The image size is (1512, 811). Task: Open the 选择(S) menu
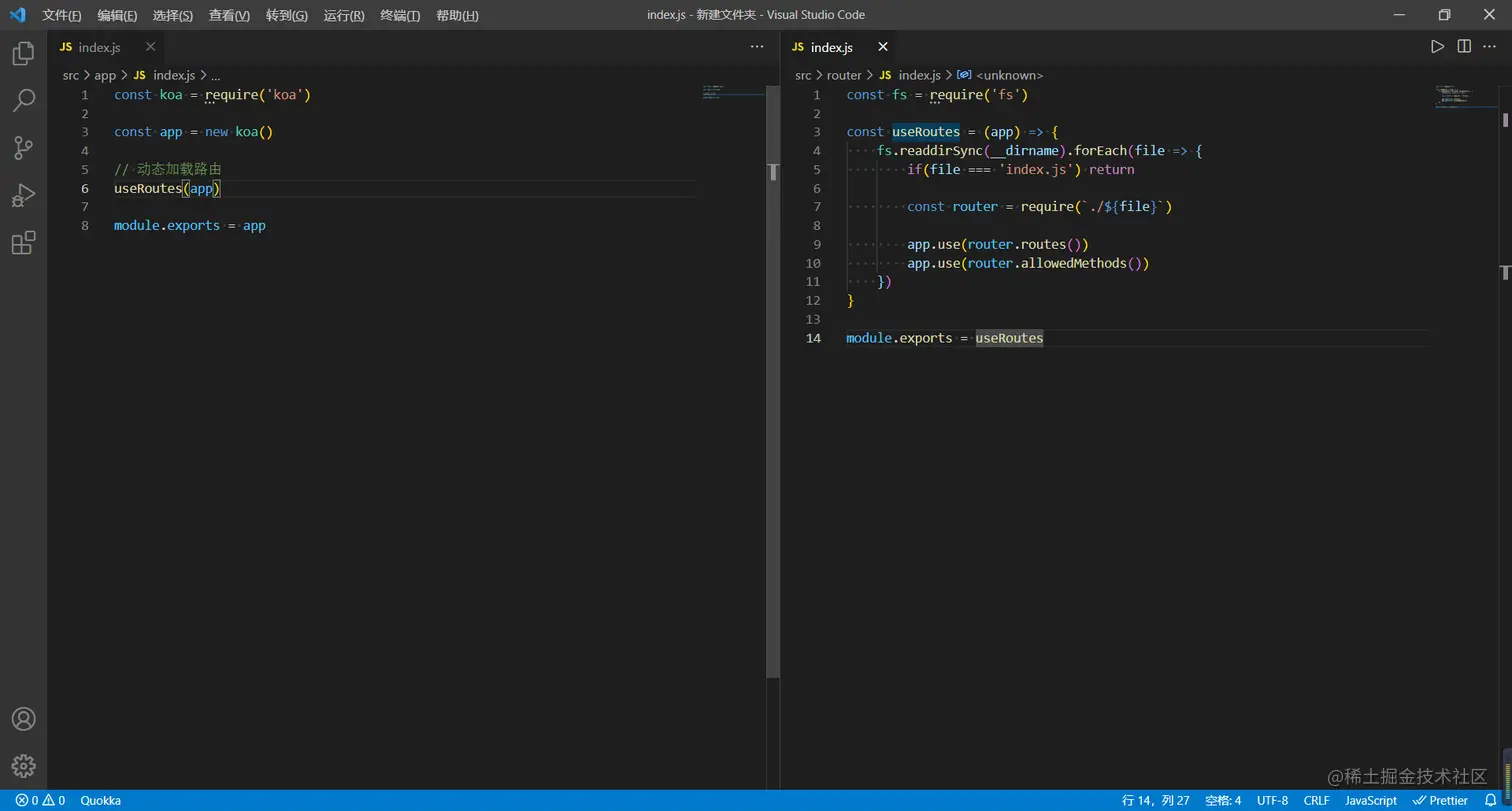[173, 15]
